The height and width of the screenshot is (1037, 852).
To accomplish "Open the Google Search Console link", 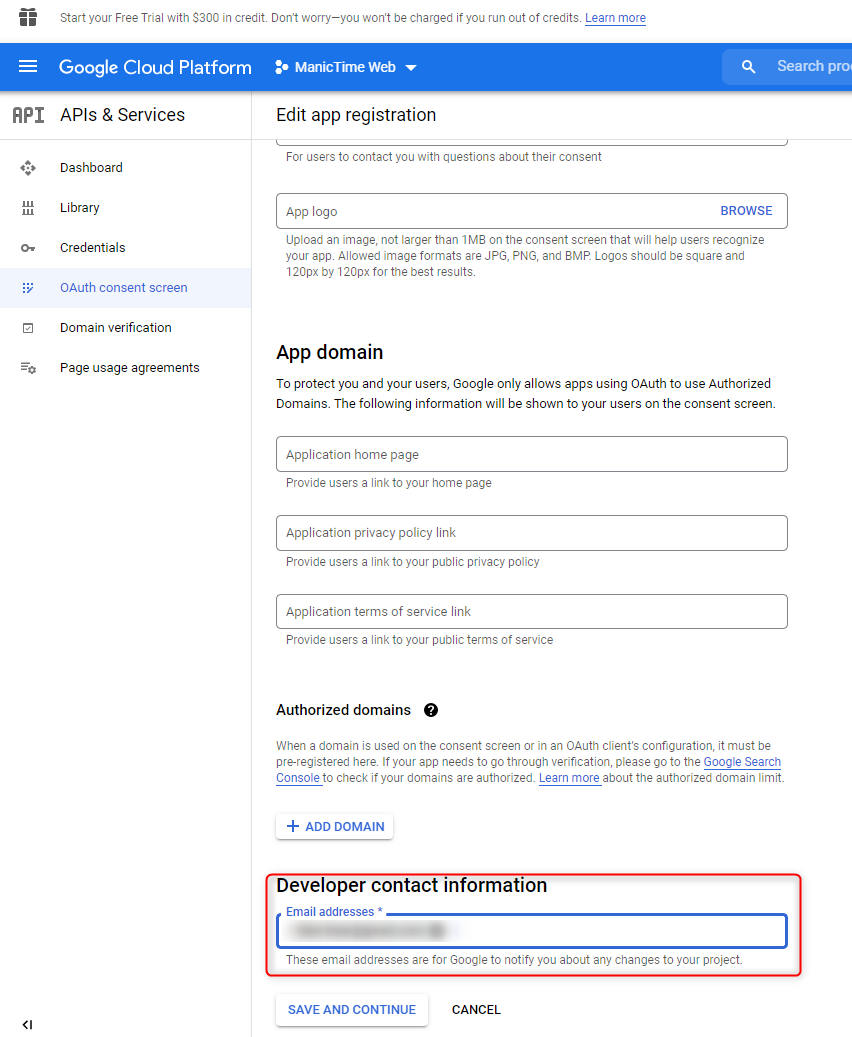I will point(742,762).
